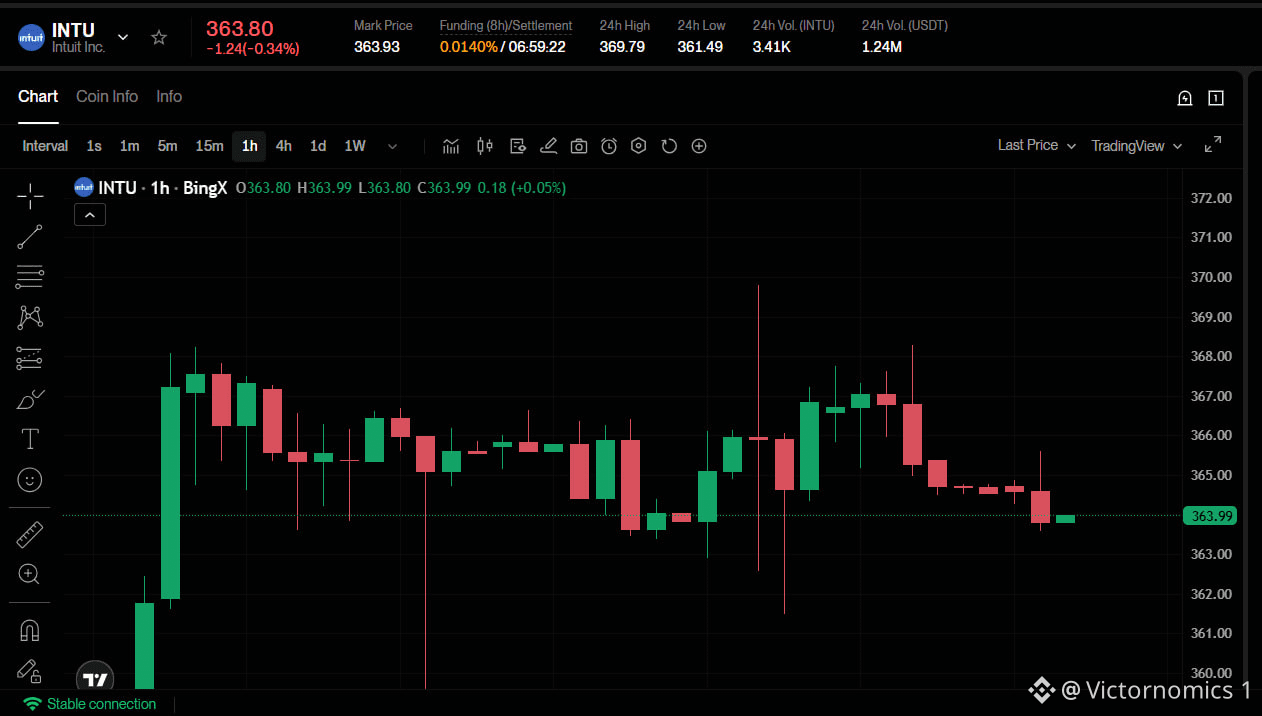
Task: Select the Text annotation tool
Action: [x=30, y=439]
